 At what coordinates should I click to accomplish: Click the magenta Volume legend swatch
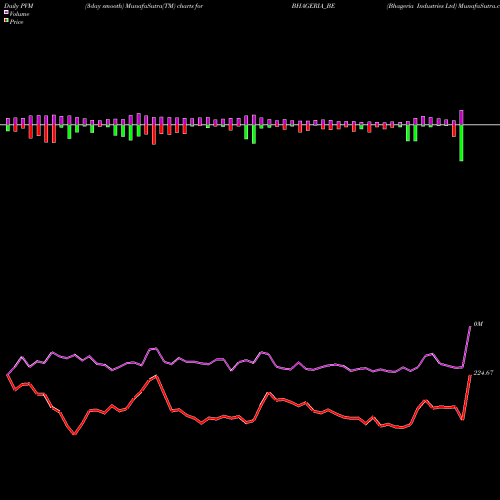(x=6, y=12)
